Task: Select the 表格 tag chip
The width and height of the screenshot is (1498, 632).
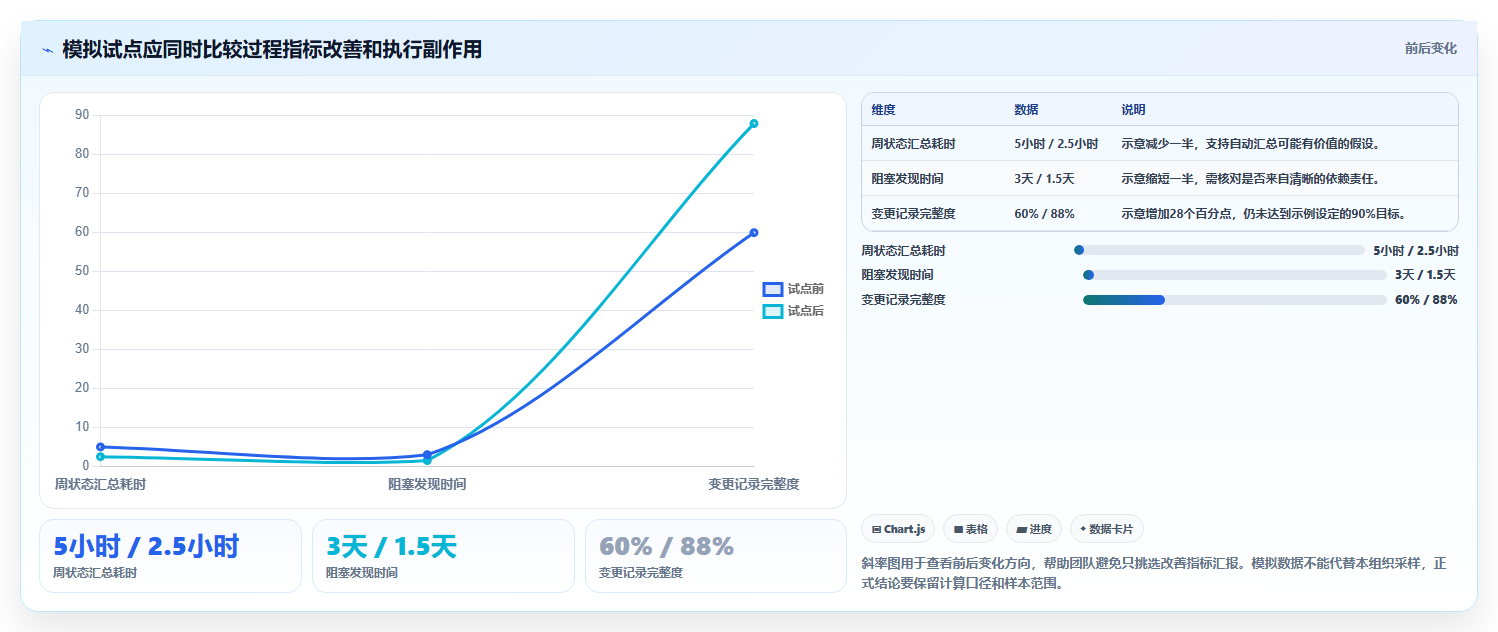Action: point(970,529)
